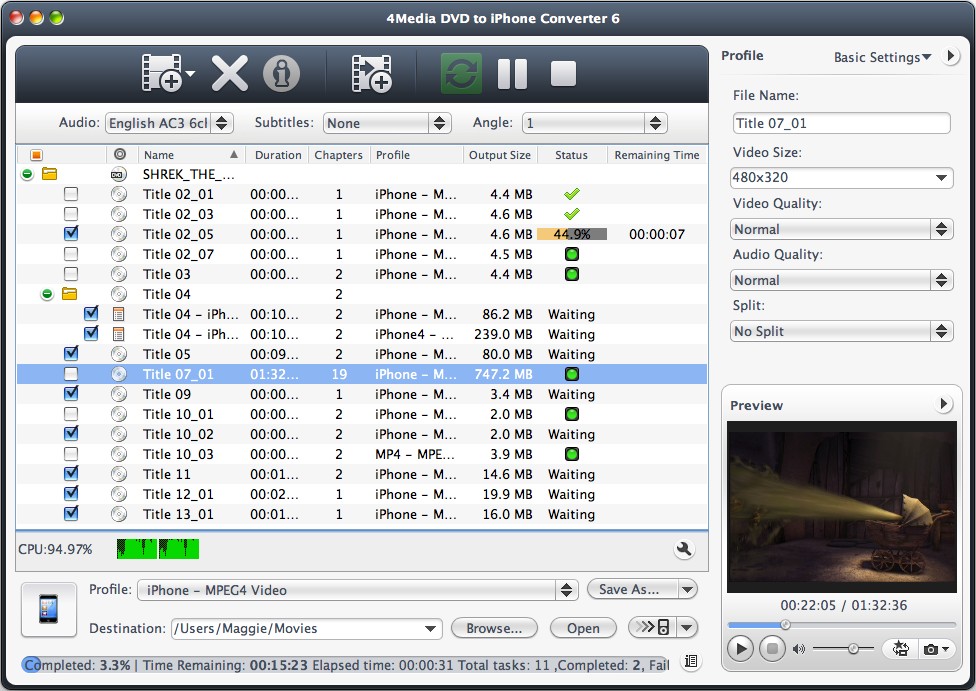976x691 pixels.
Task: Expand the Video Size combo box
Action: 841,178
